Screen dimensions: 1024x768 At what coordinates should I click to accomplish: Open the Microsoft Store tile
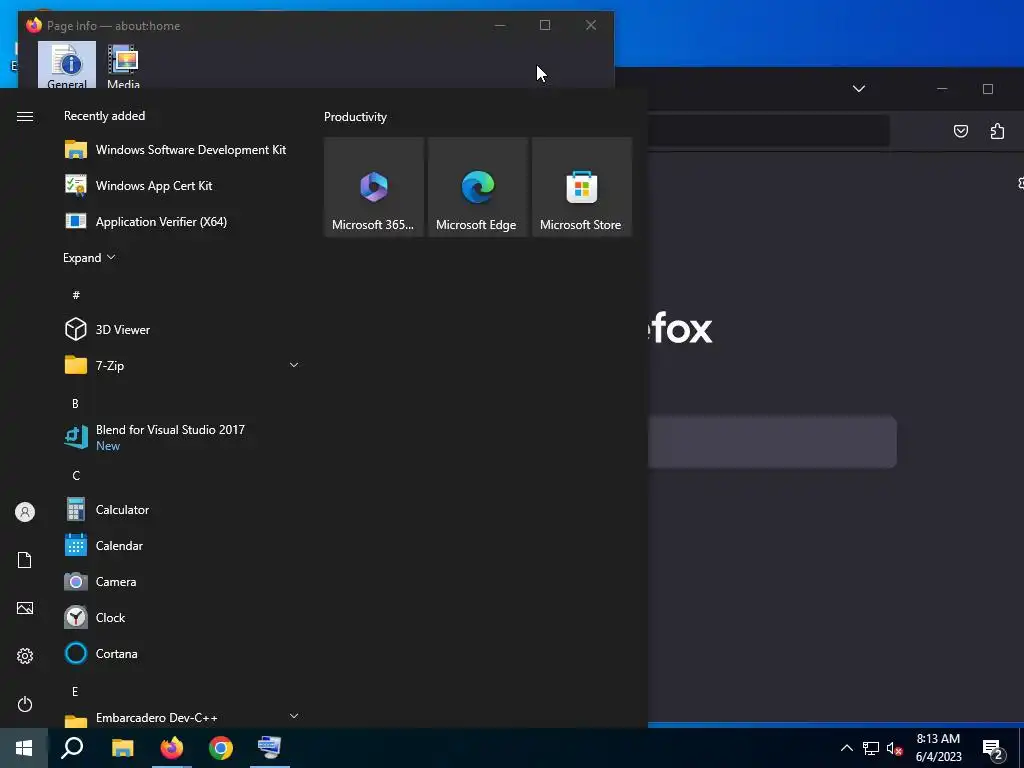581,187
